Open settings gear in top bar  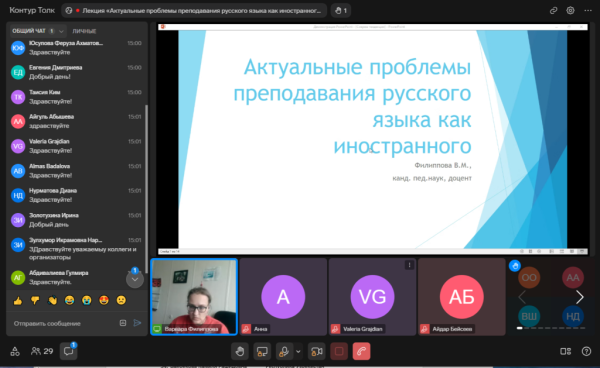(570, 10)
